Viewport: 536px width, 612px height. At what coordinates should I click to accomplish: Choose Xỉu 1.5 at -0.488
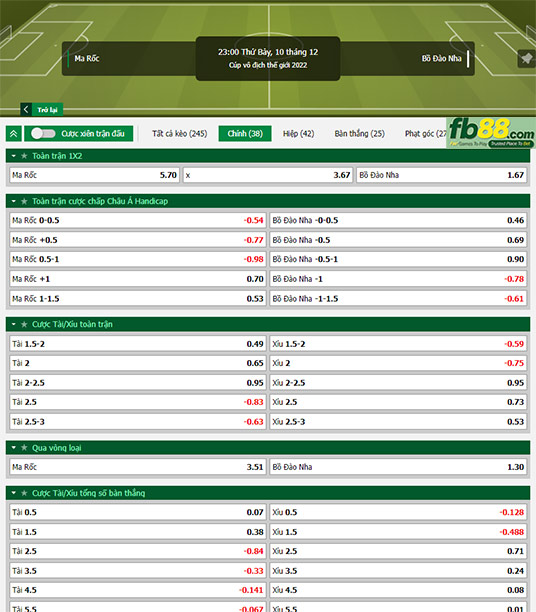pyautogui.click(x=398, y=532)
